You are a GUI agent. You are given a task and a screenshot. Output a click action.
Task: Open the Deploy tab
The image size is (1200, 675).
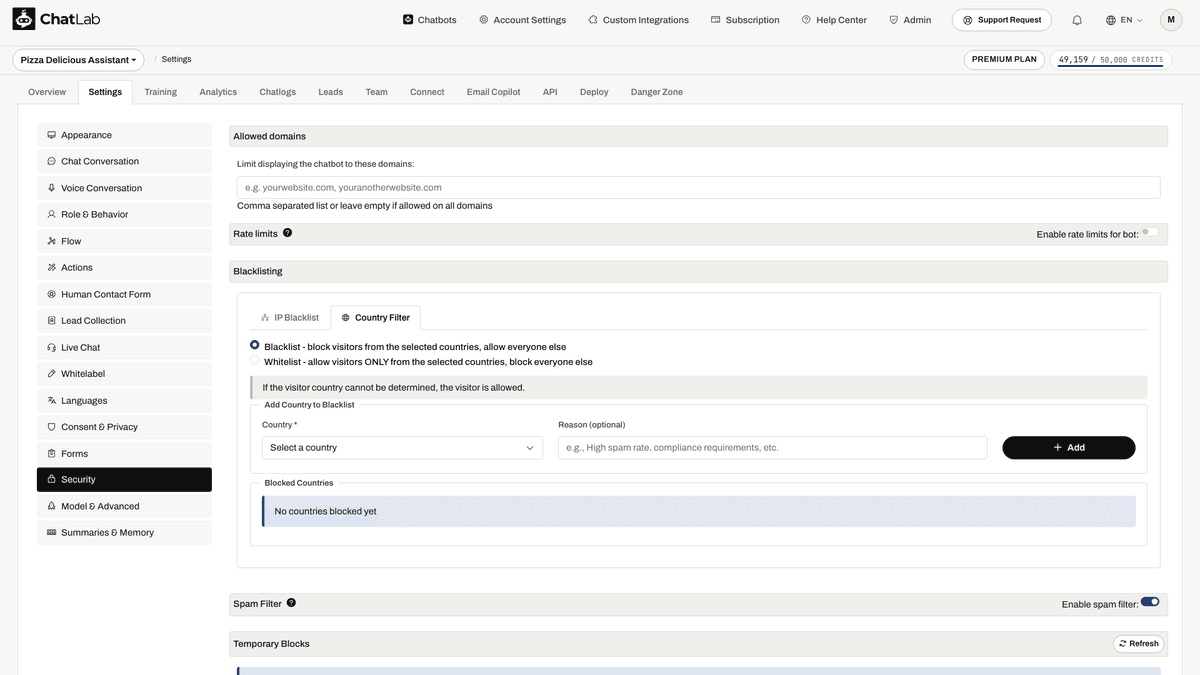594,92
